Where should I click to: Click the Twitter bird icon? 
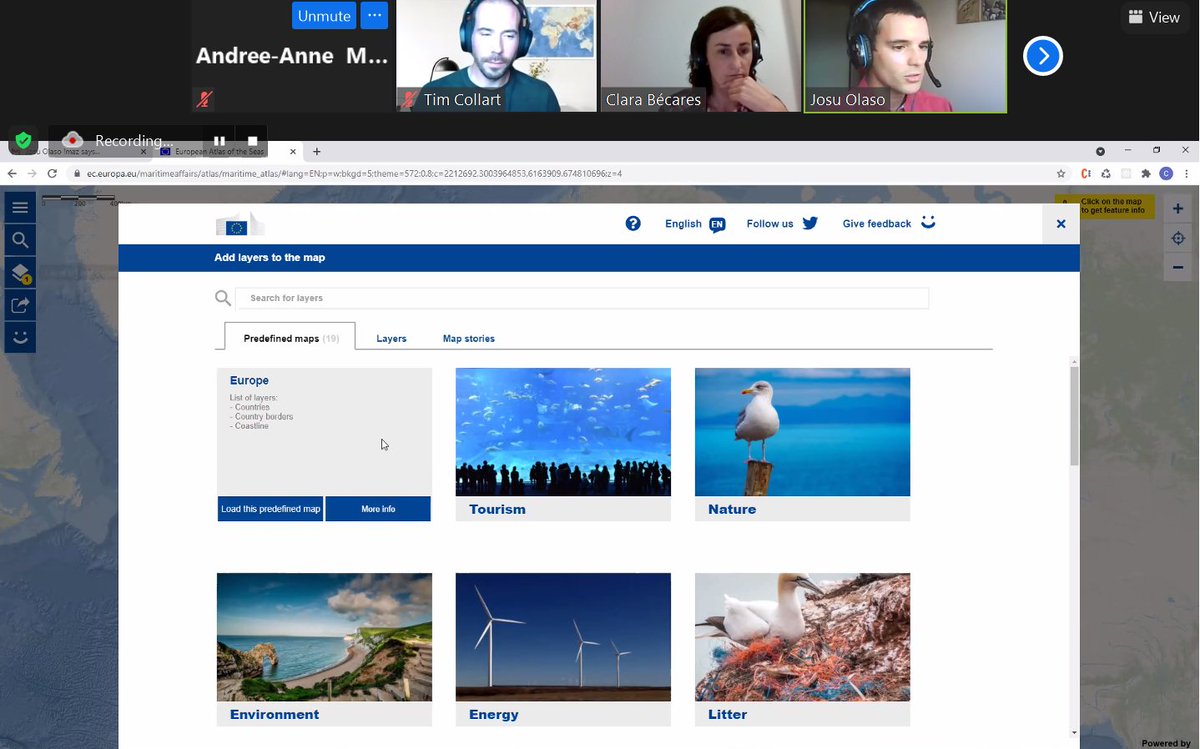click(x=810, y=223)
